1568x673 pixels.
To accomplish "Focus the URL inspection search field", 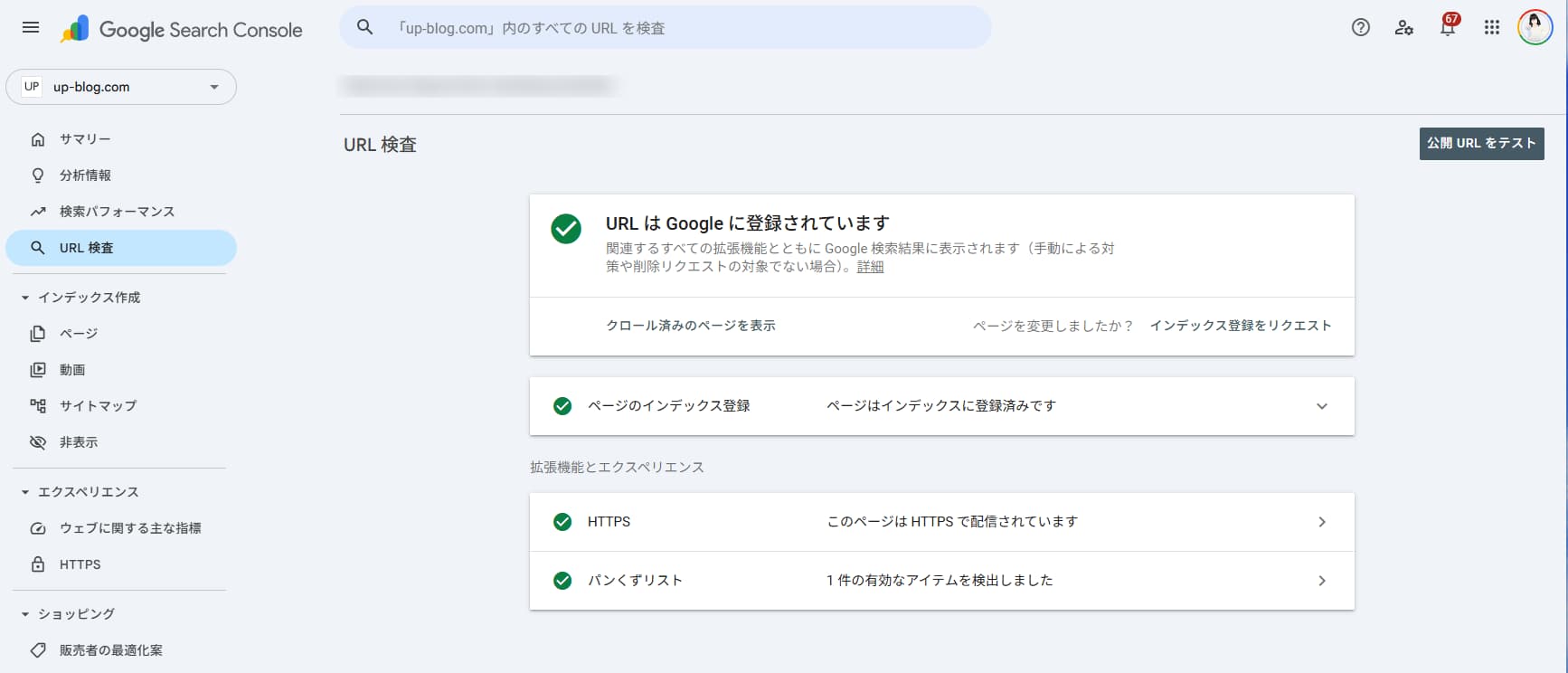I will pyautogui.click(x=665, y=28).
